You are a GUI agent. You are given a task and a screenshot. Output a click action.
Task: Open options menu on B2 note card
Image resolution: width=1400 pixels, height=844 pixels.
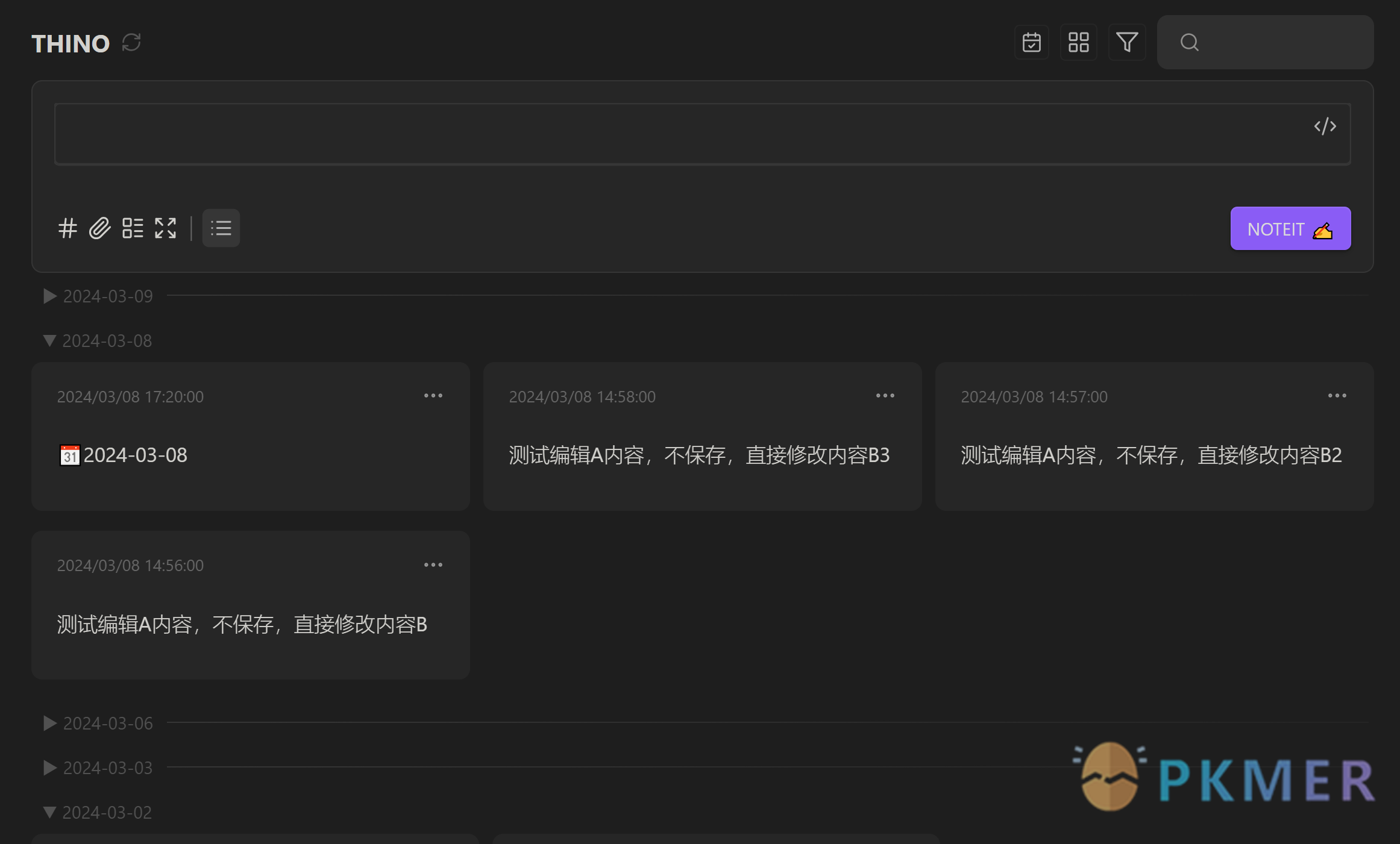pos(1337,397)
